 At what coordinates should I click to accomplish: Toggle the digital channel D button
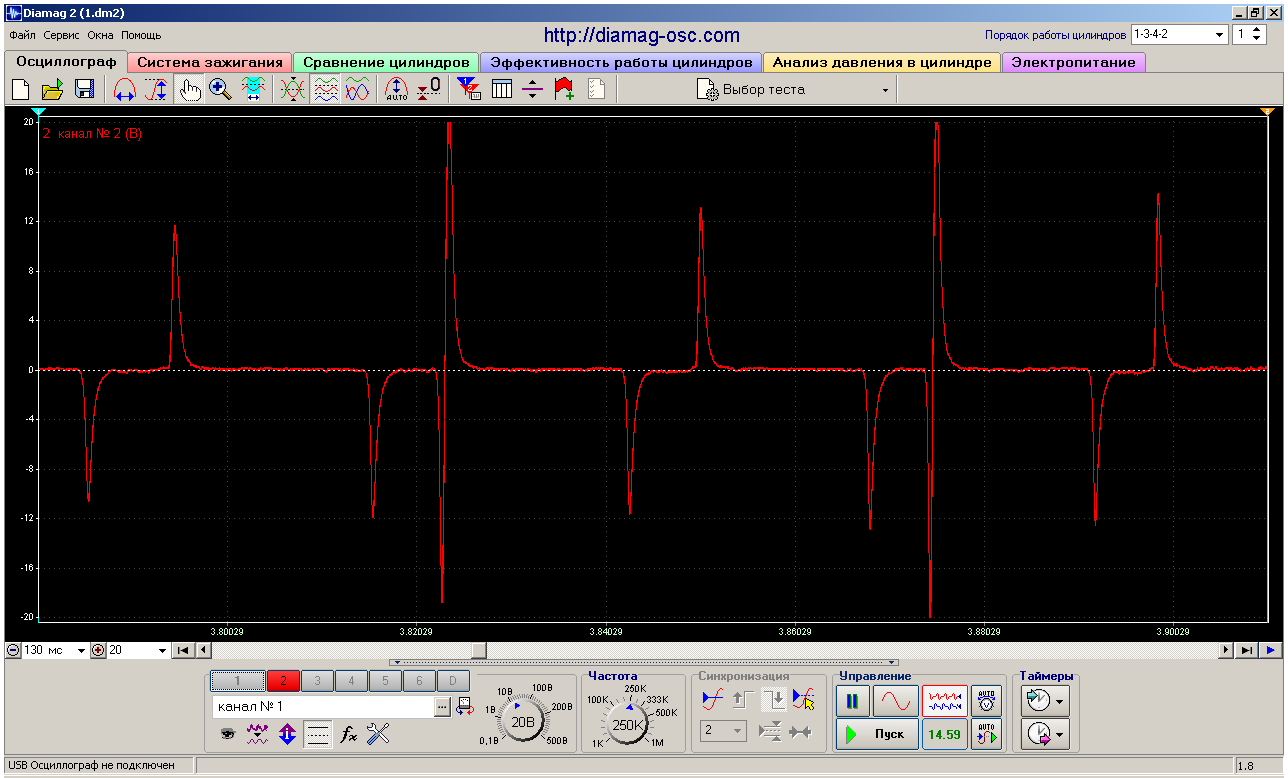pyautogui.click(x=453, y=681)
